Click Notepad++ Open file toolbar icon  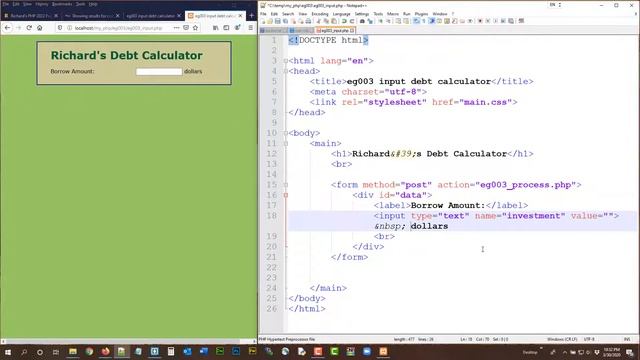click(269, 21)
